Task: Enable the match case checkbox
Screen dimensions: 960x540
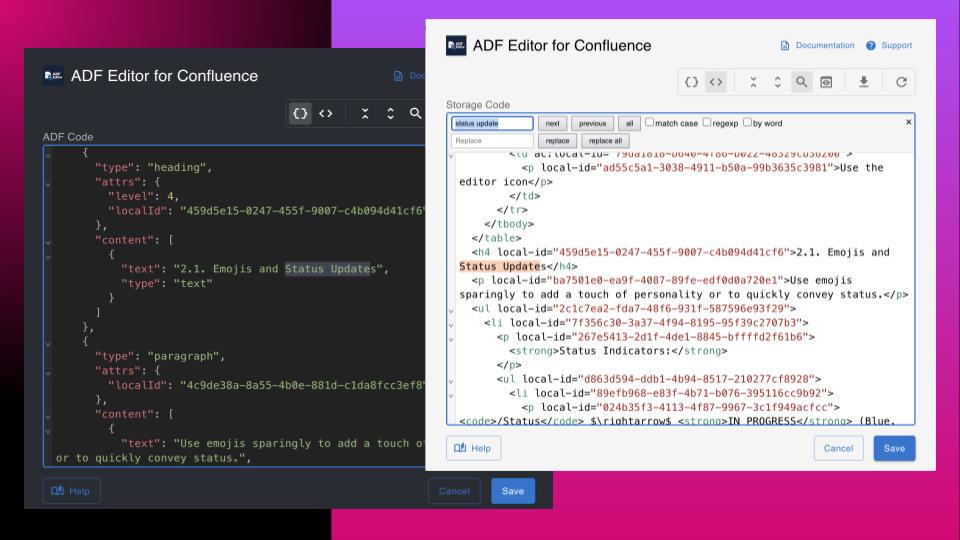Action: click(650, 122)
